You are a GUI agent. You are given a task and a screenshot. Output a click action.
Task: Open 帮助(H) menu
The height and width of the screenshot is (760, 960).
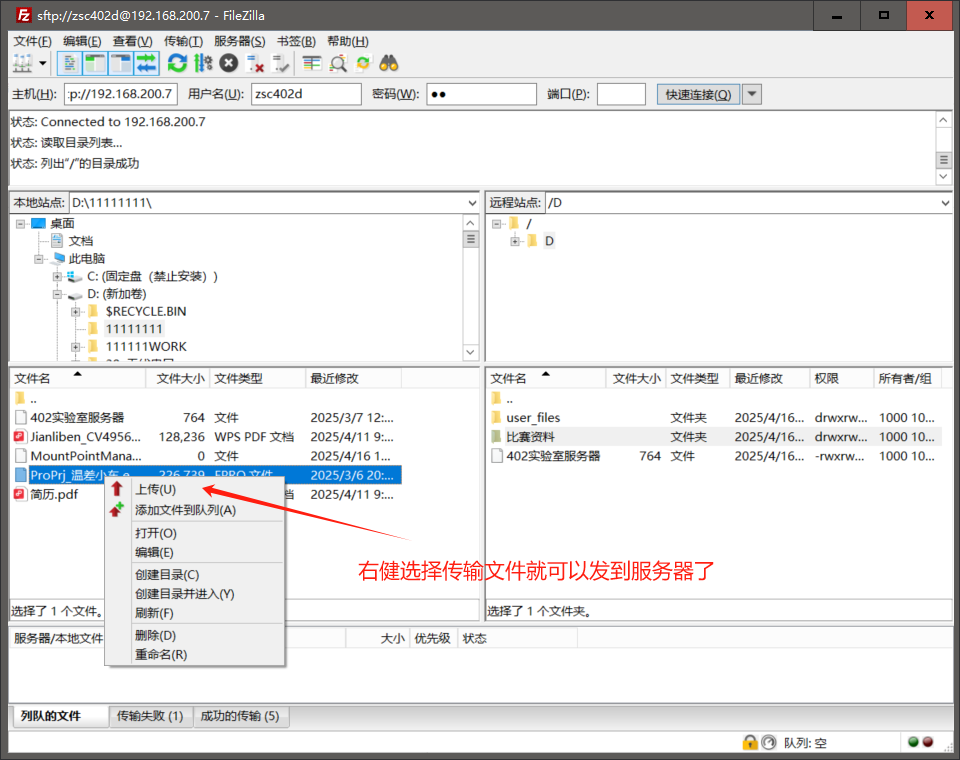coord(348,41)
